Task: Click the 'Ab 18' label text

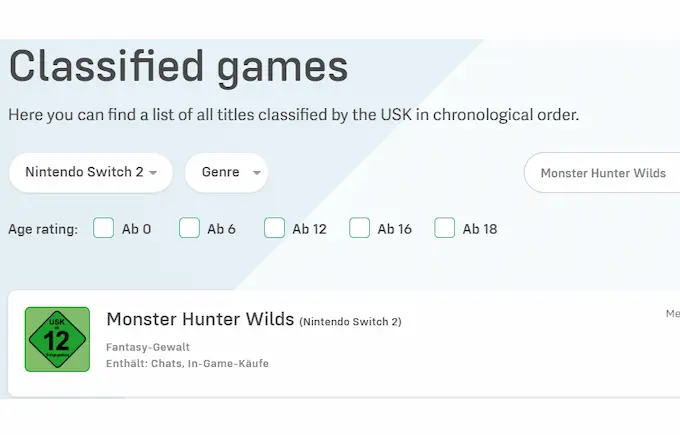Action: click(480, 229)
